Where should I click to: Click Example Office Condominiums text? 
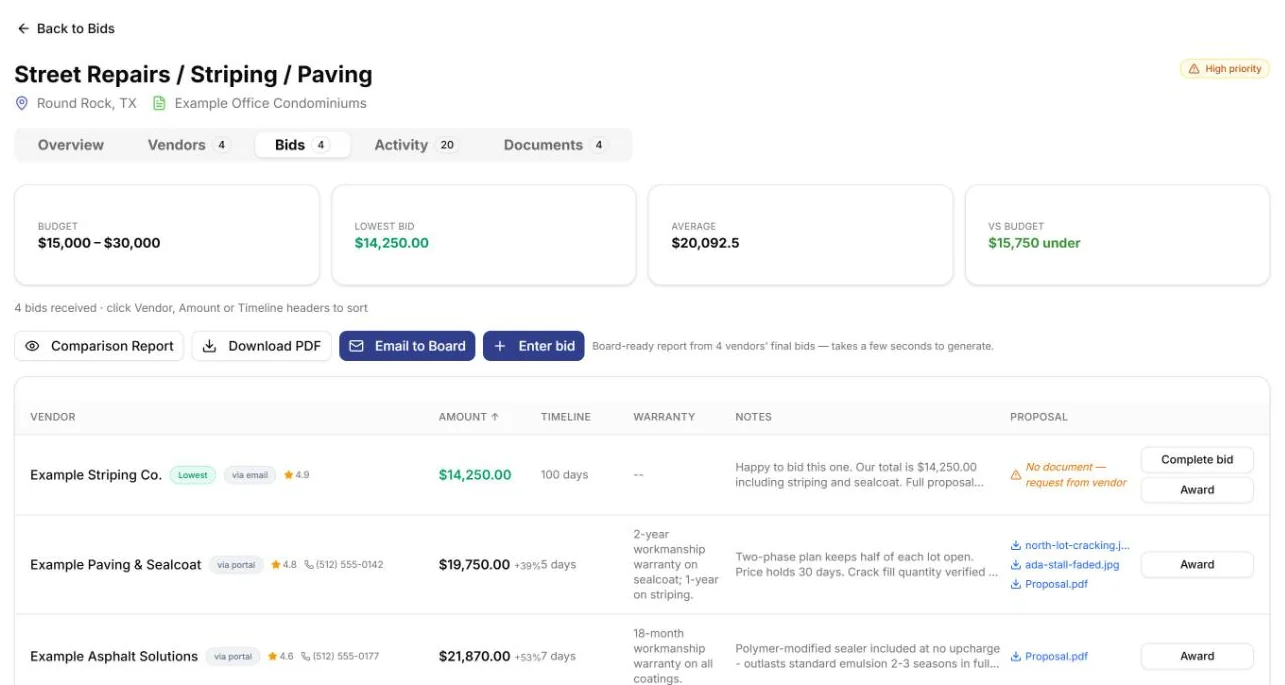click(270, 103)
